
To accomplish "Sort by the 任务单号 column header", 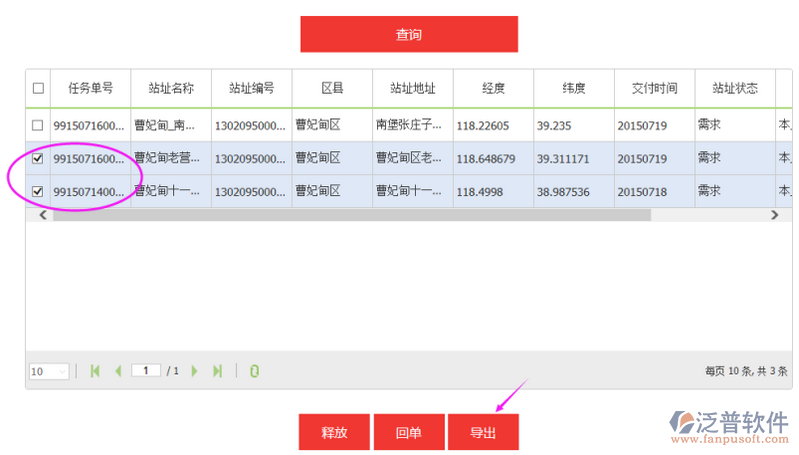I will (x=90, y=88).
